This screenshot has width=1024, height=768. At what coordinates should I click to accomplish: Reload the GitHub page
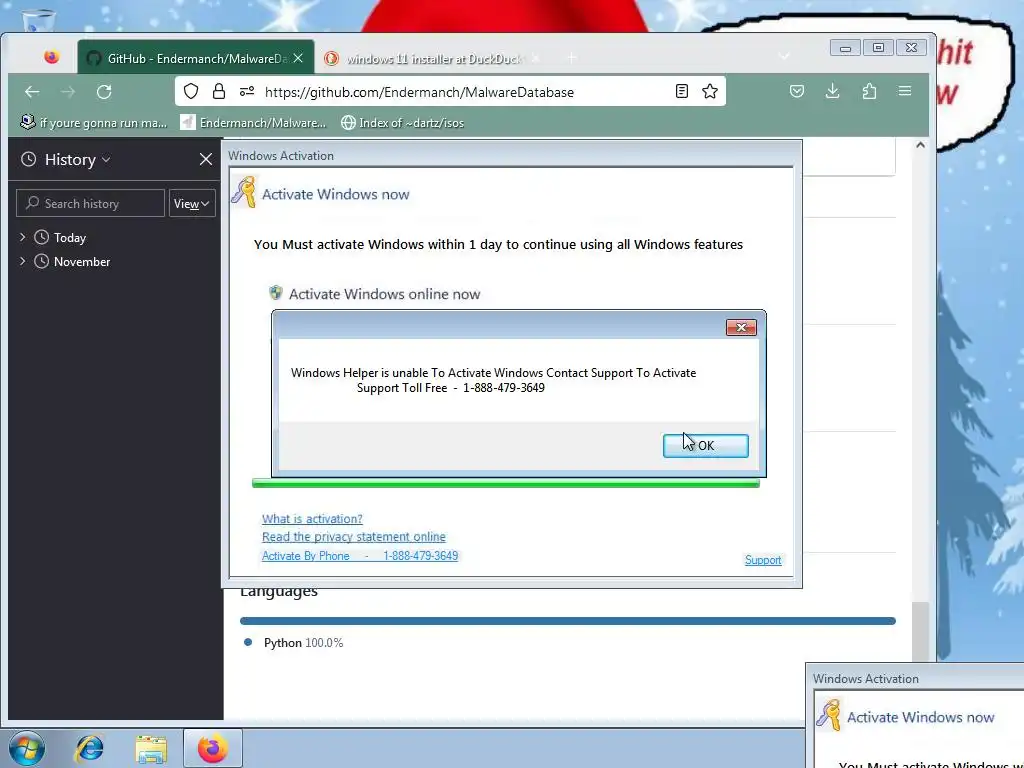(x=104, y=92)
